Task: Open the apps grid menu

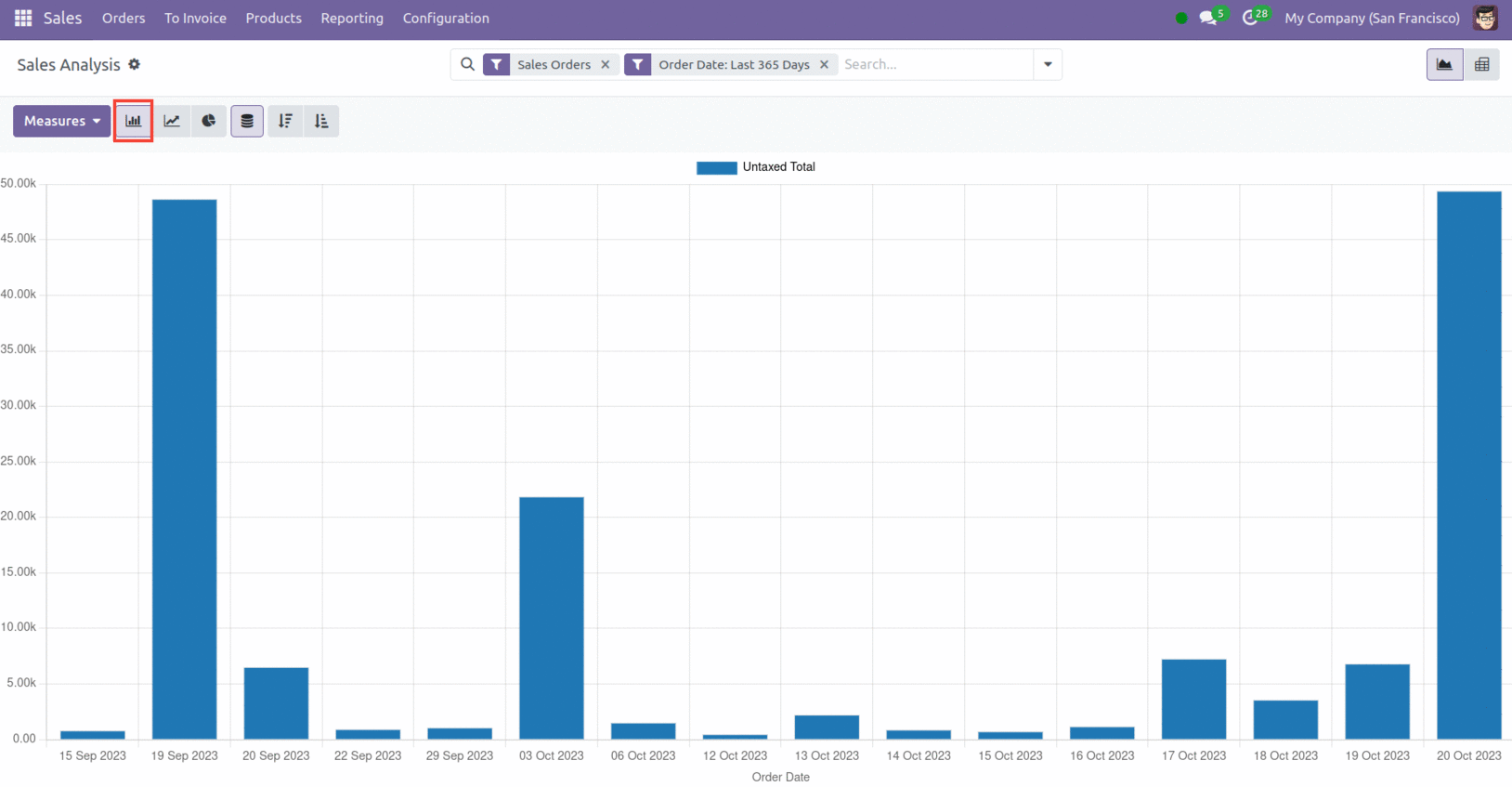Action: tap(23, 18)
